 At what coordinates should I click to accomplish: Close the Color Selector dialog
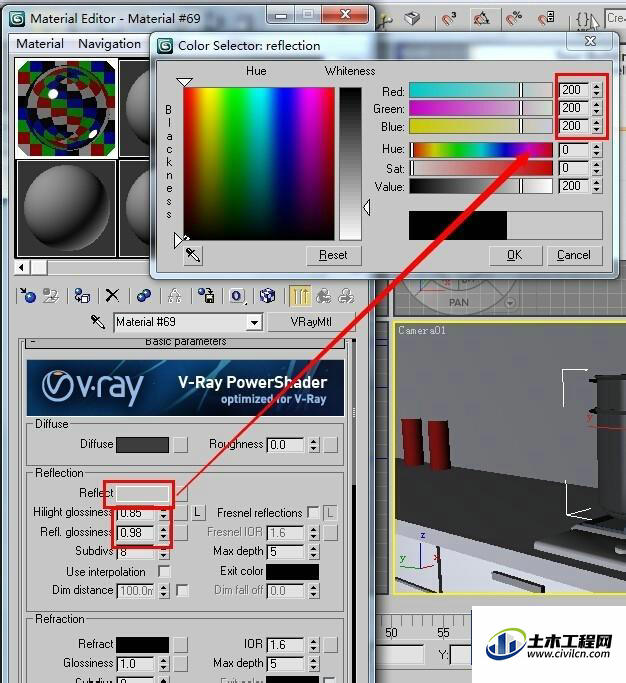[x=591, y=41]
